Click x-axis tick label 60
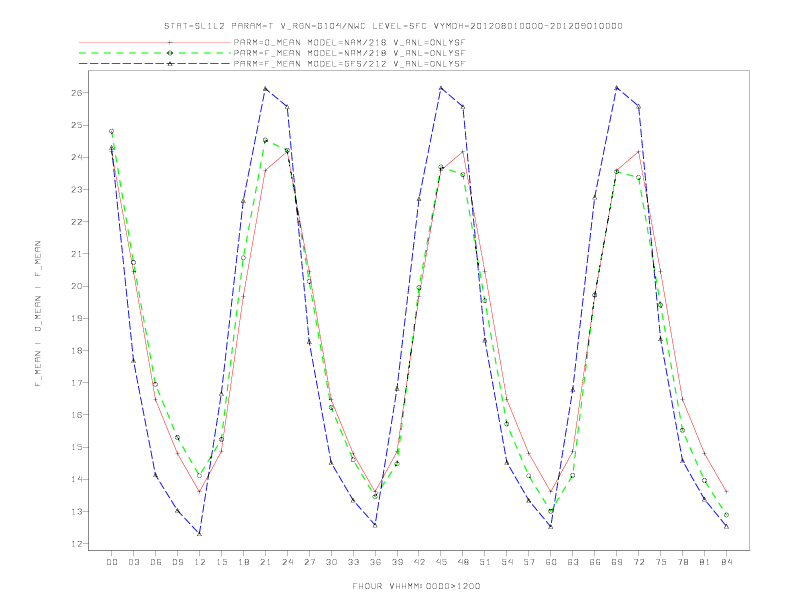This screenshot has width=792, height=612. tap(551, 562)
